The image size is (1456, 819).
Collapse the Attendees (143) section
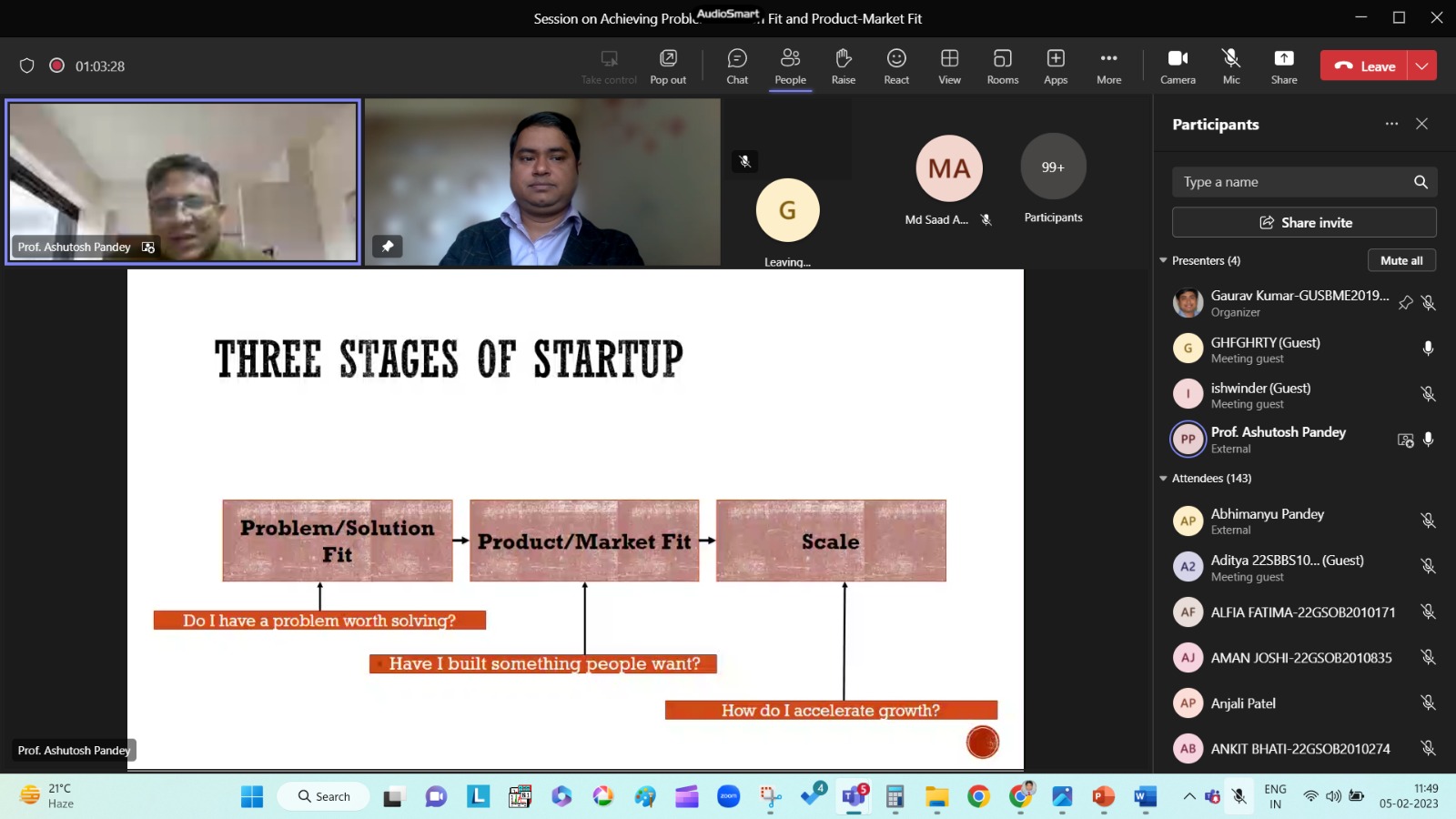point(1163,478)
